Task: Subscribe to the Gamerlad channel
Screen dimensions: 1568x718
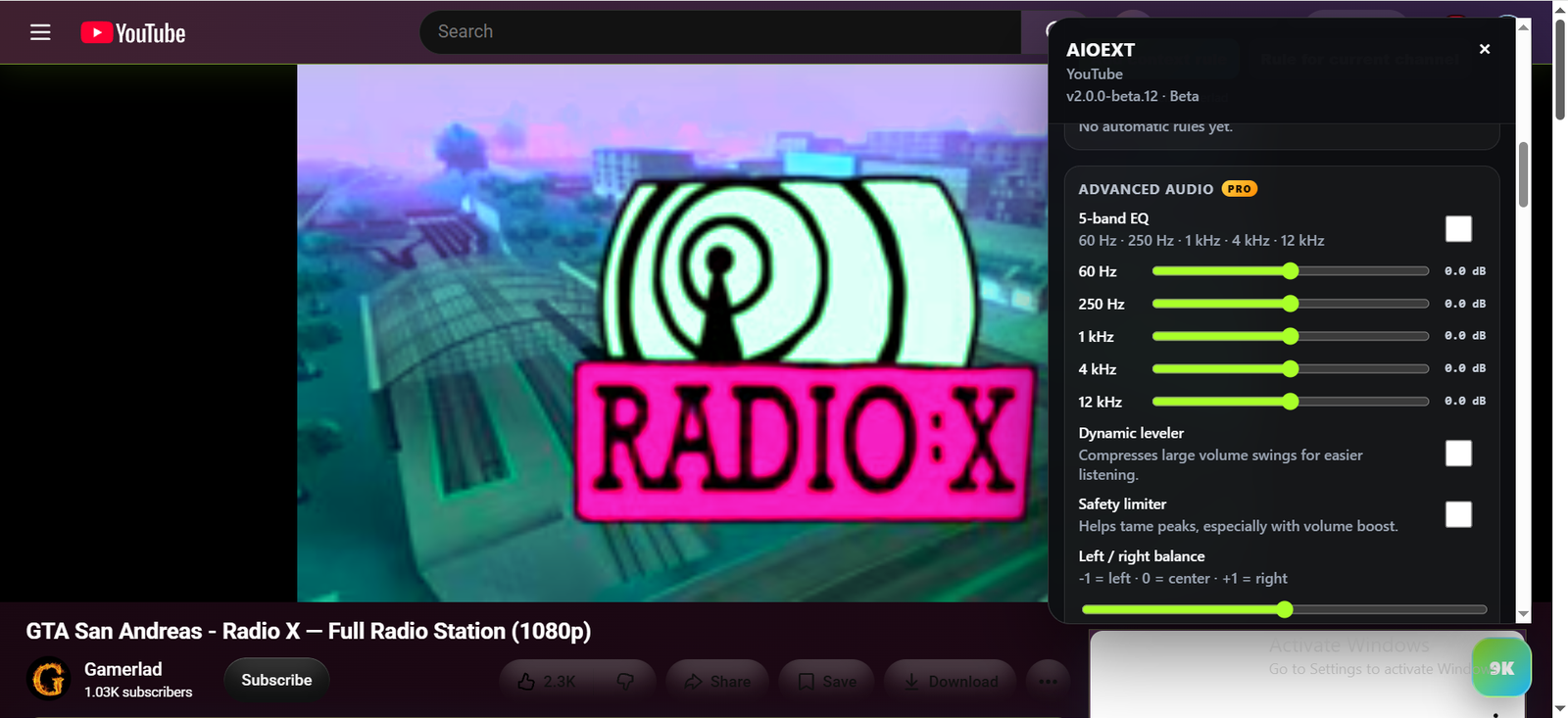Action: coord(276,680)
